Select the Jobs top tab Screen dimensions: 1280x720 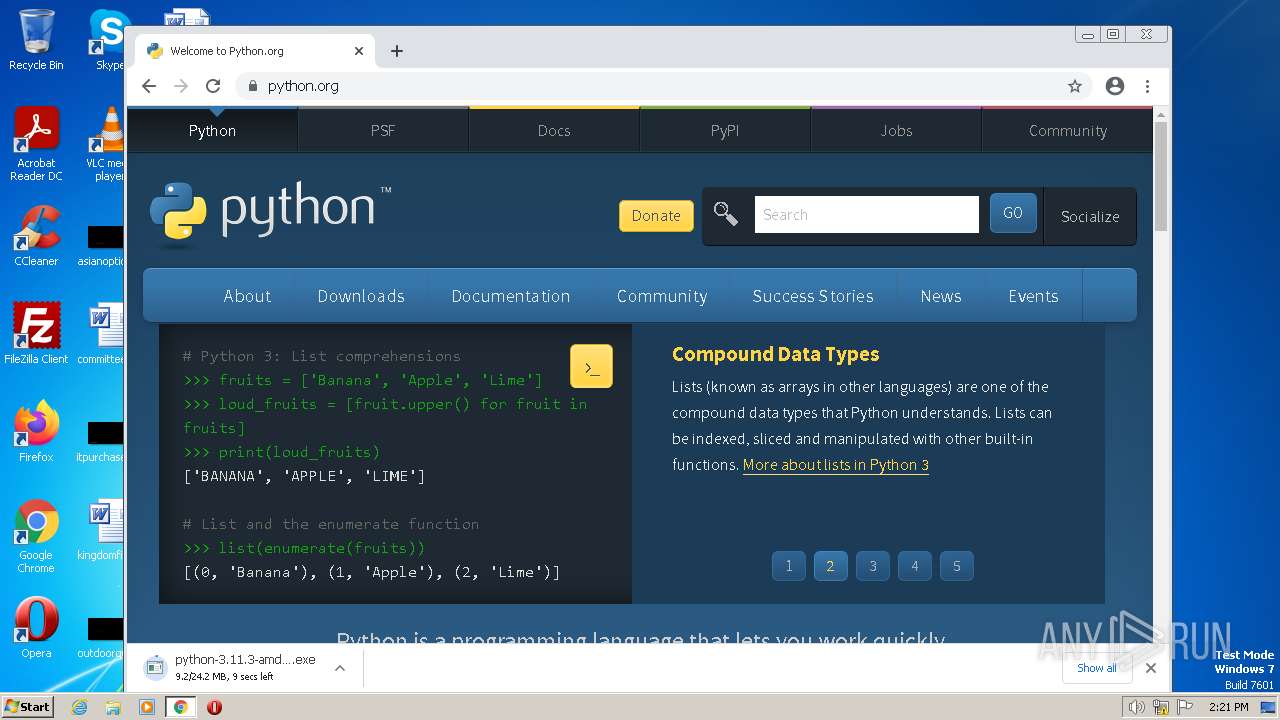[x=896, y=130]
